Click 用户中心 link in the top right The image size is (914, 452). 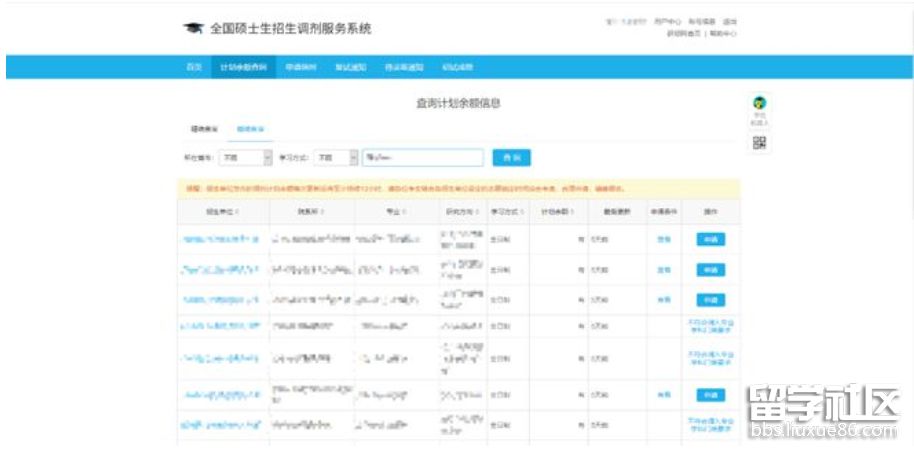(x=668, y=21)
